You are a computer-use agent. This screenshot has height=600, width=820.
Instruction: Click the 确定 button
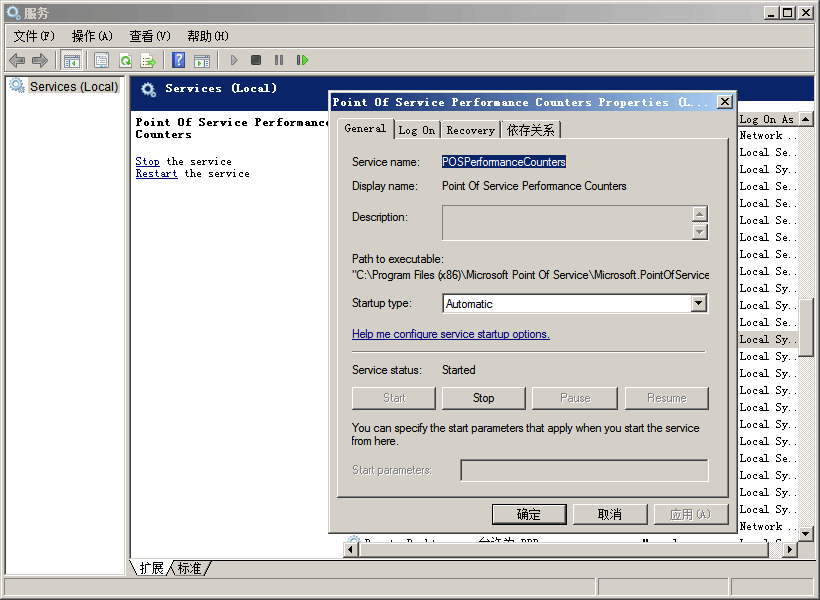(529, 514)
